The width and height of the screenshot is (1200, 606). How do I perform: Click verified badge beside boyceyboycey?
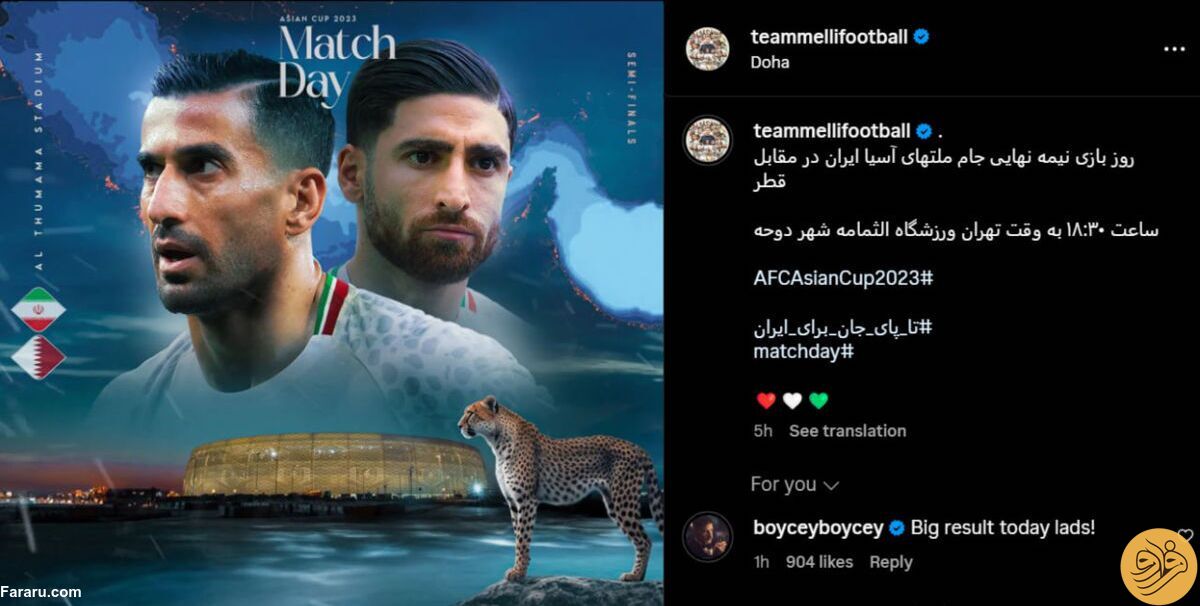[x=897, y=528]
